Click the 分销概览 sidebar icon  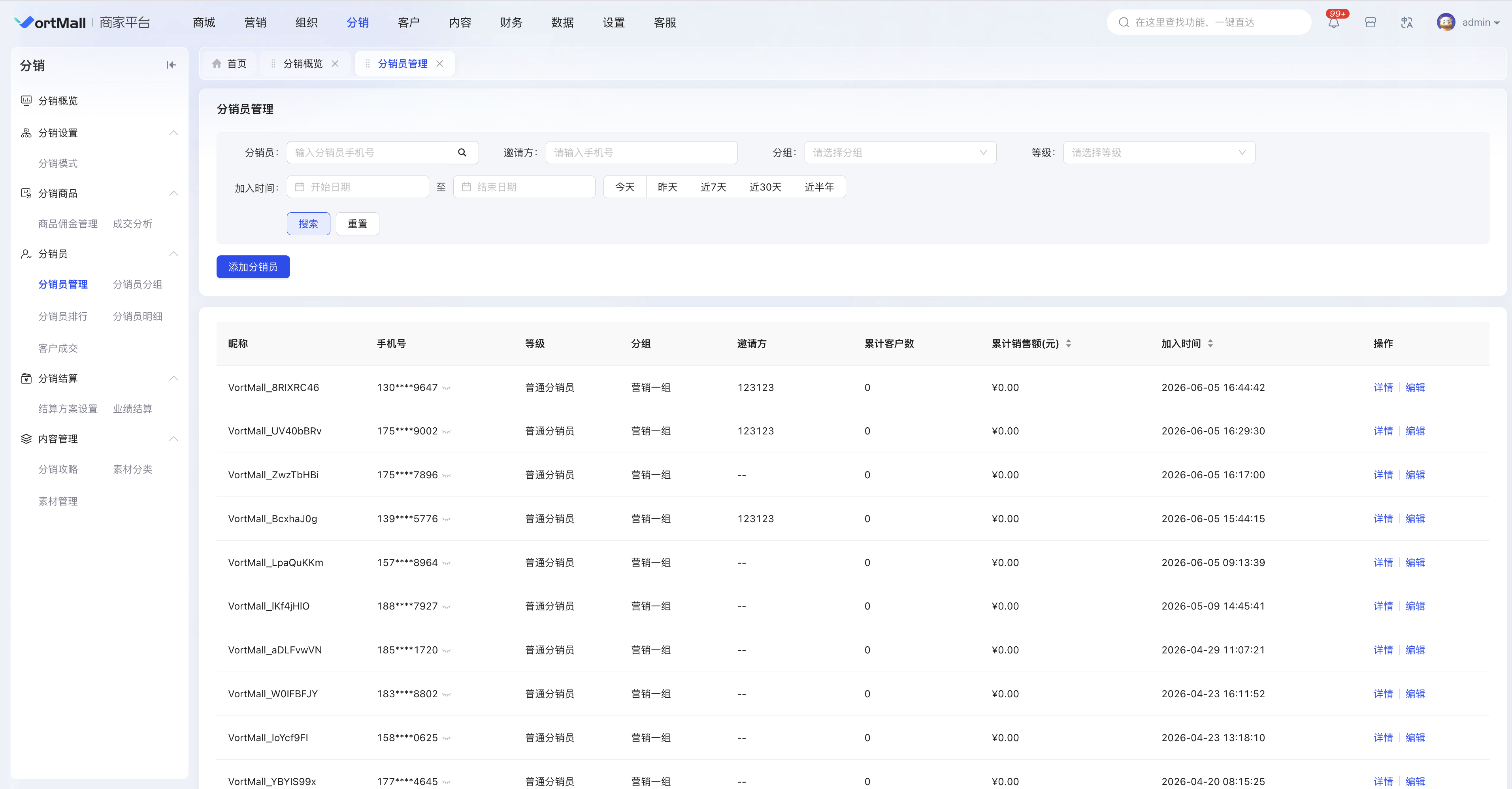[26, 100]
